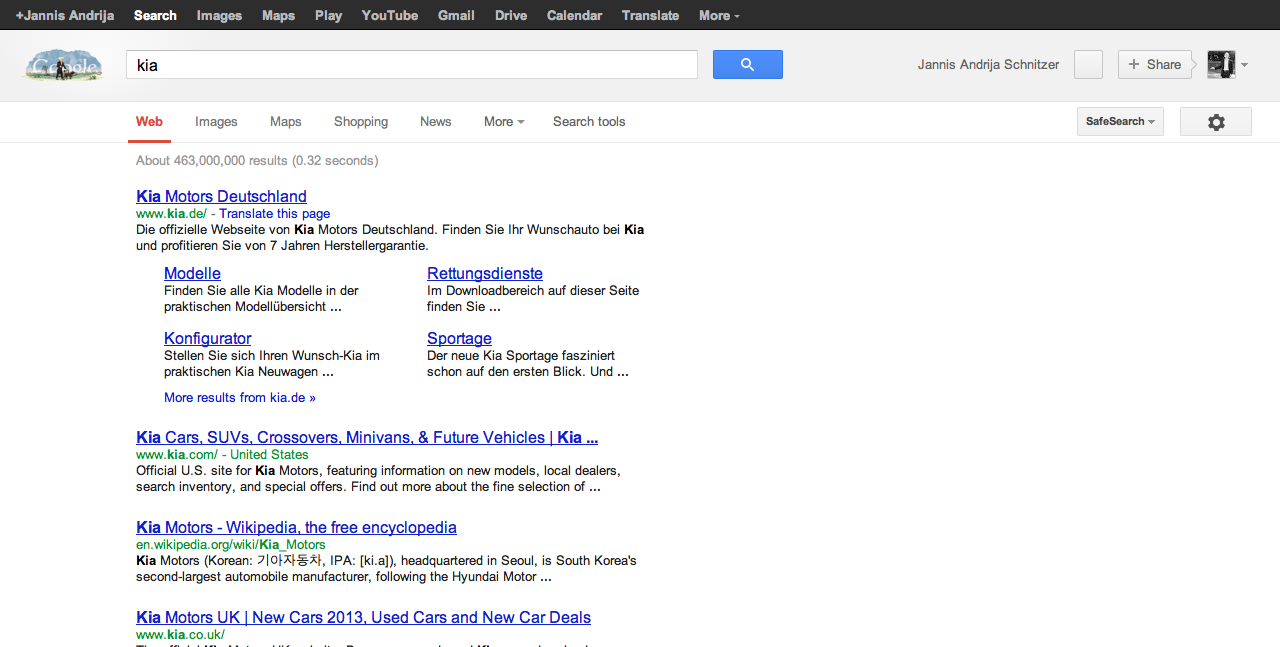Open Search tools options
Screen dimensions: 1280x647
click(x=589, y=122)
